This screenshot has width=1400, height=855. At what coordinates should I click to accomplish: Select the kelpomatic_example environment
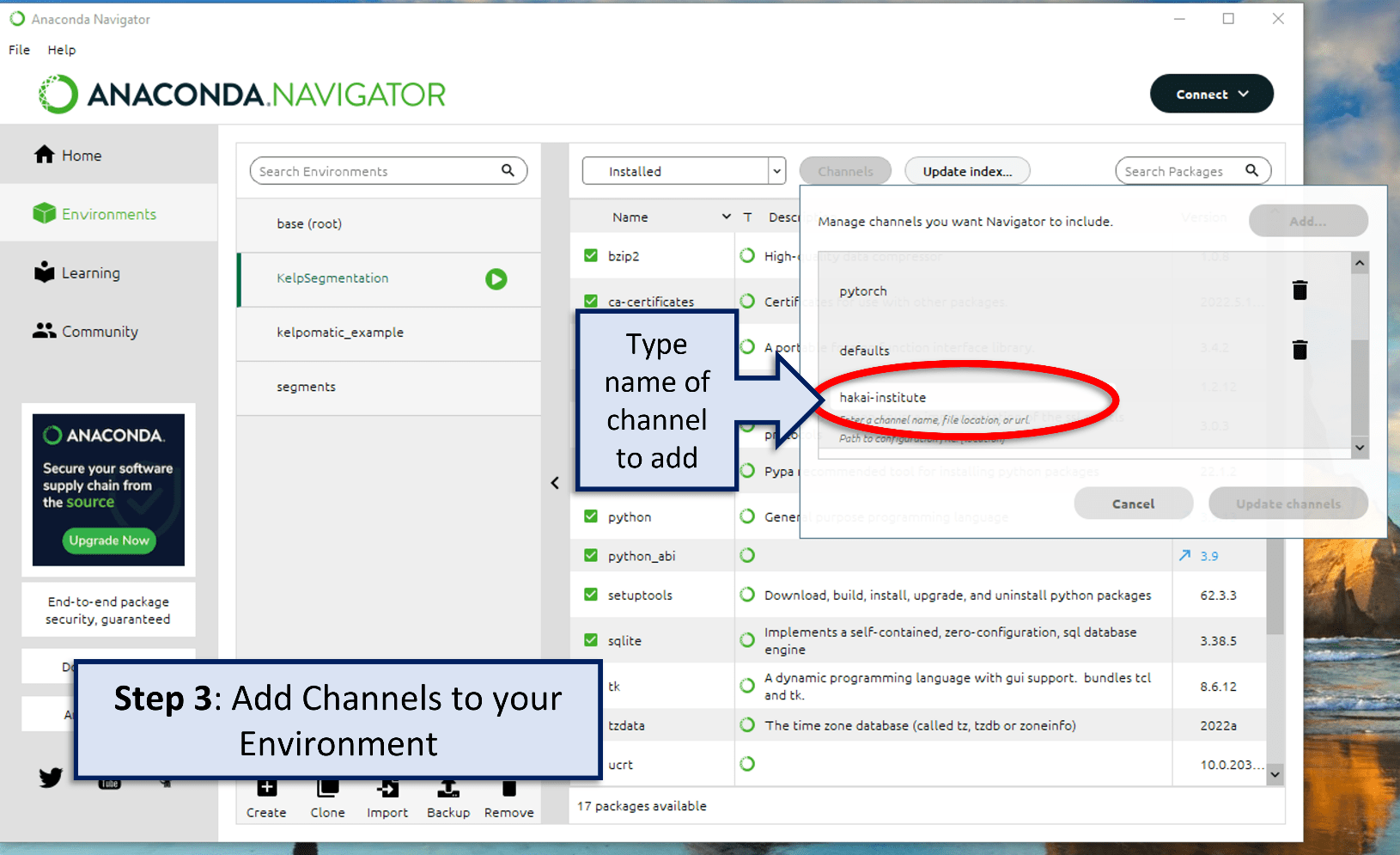tap(389, 333)
